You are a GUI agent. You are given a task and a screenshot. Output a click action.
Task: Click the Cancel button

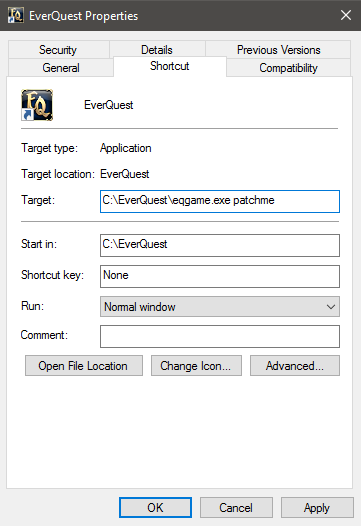tap(236, 507)
